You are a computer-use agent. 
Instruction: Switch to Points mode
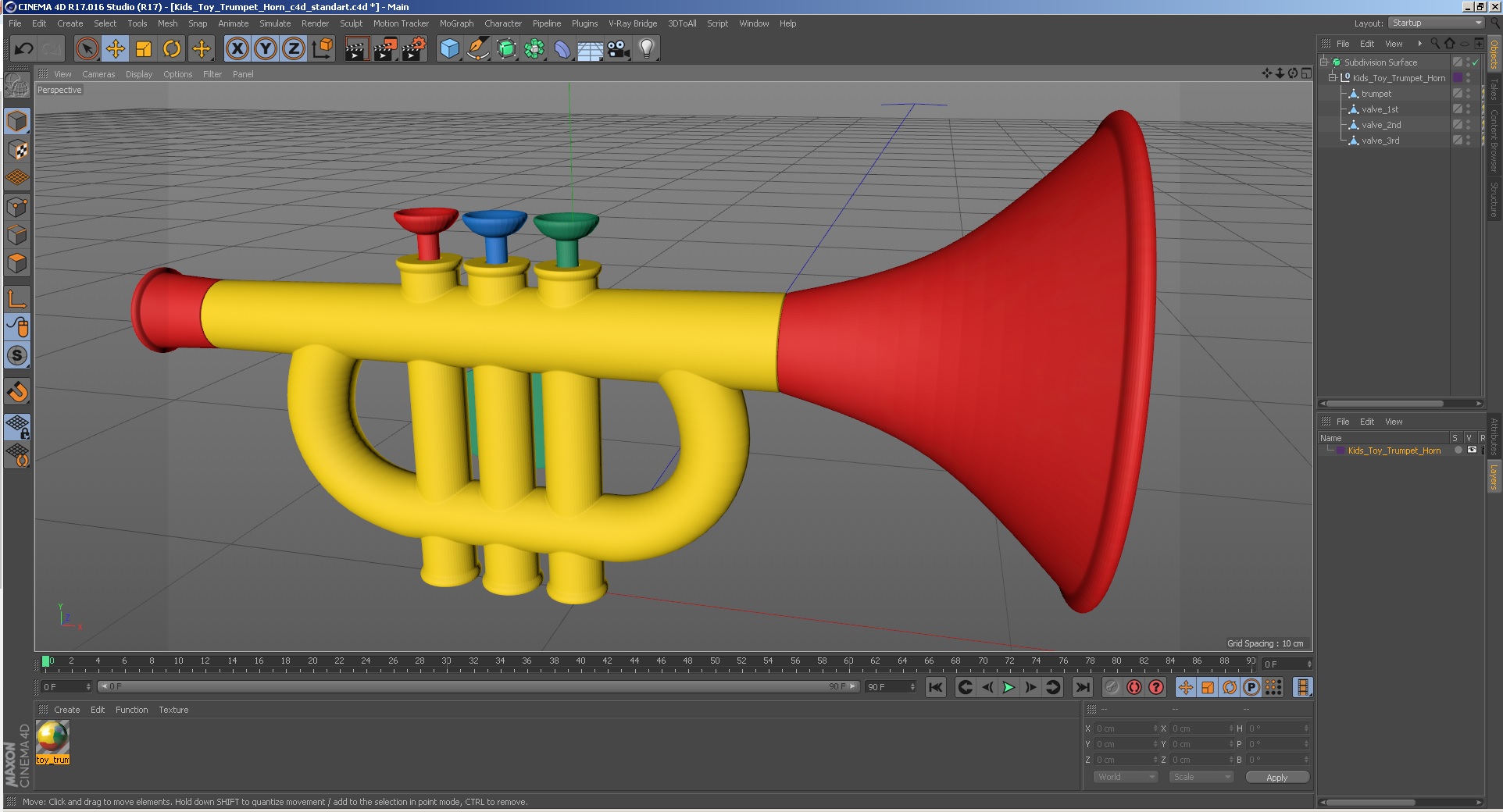(17, 207)
